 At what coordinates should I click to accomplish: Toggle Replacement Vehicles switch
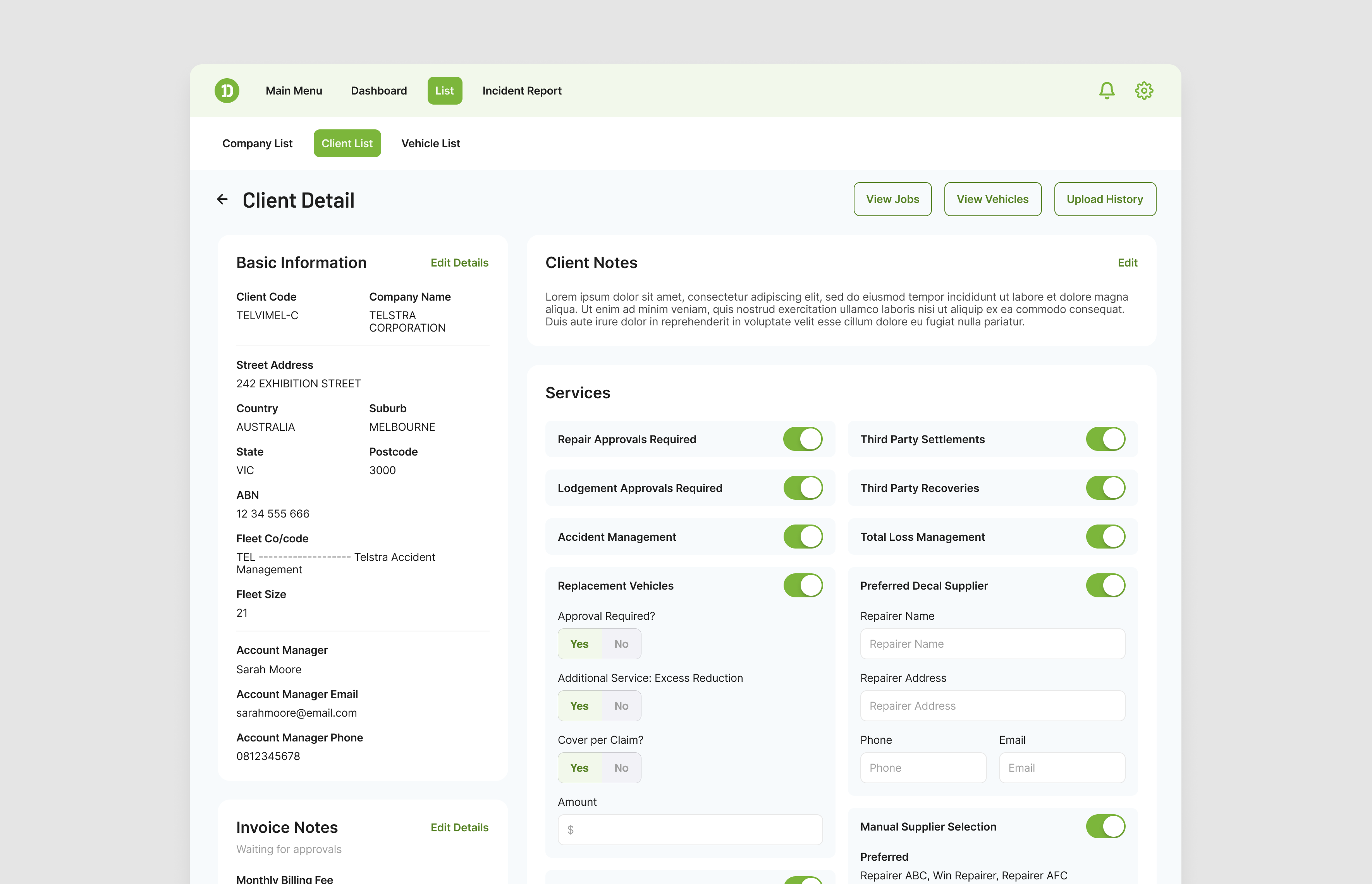pos(803,585)
